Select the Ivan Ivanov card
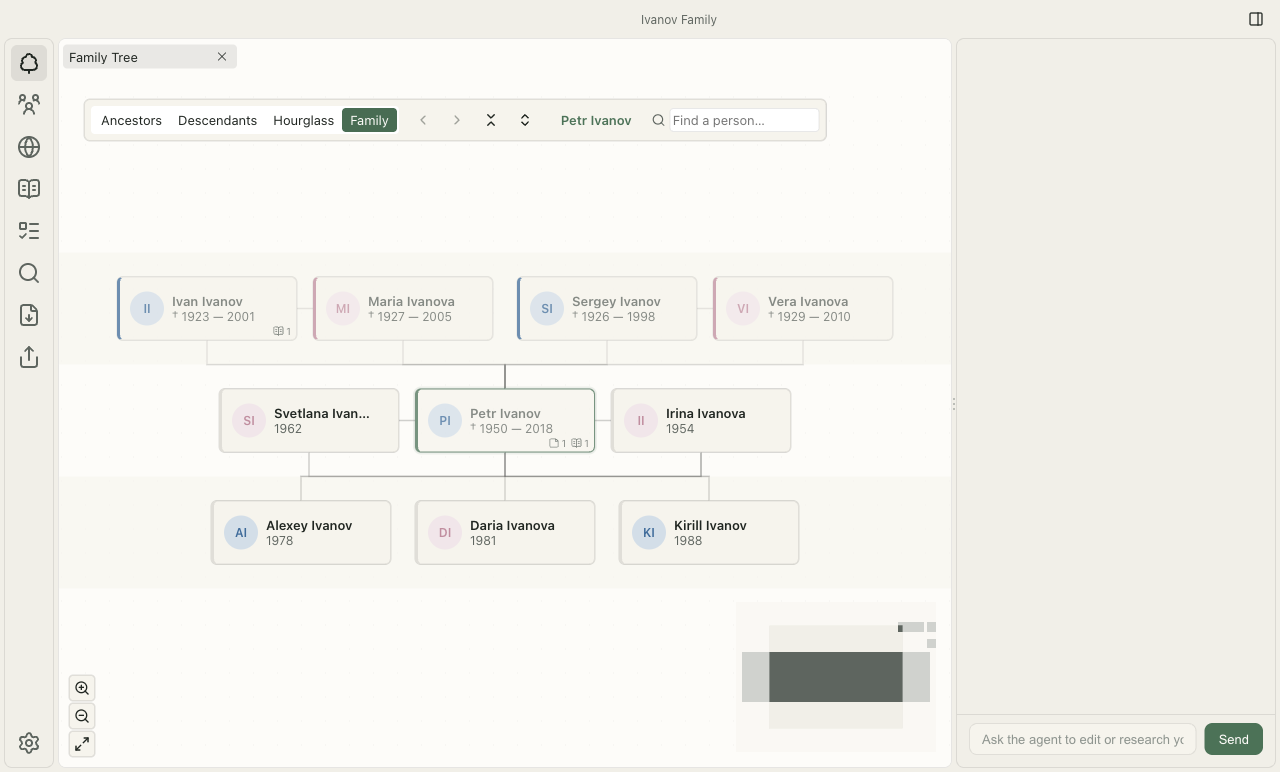 click(x=207, y=309)
